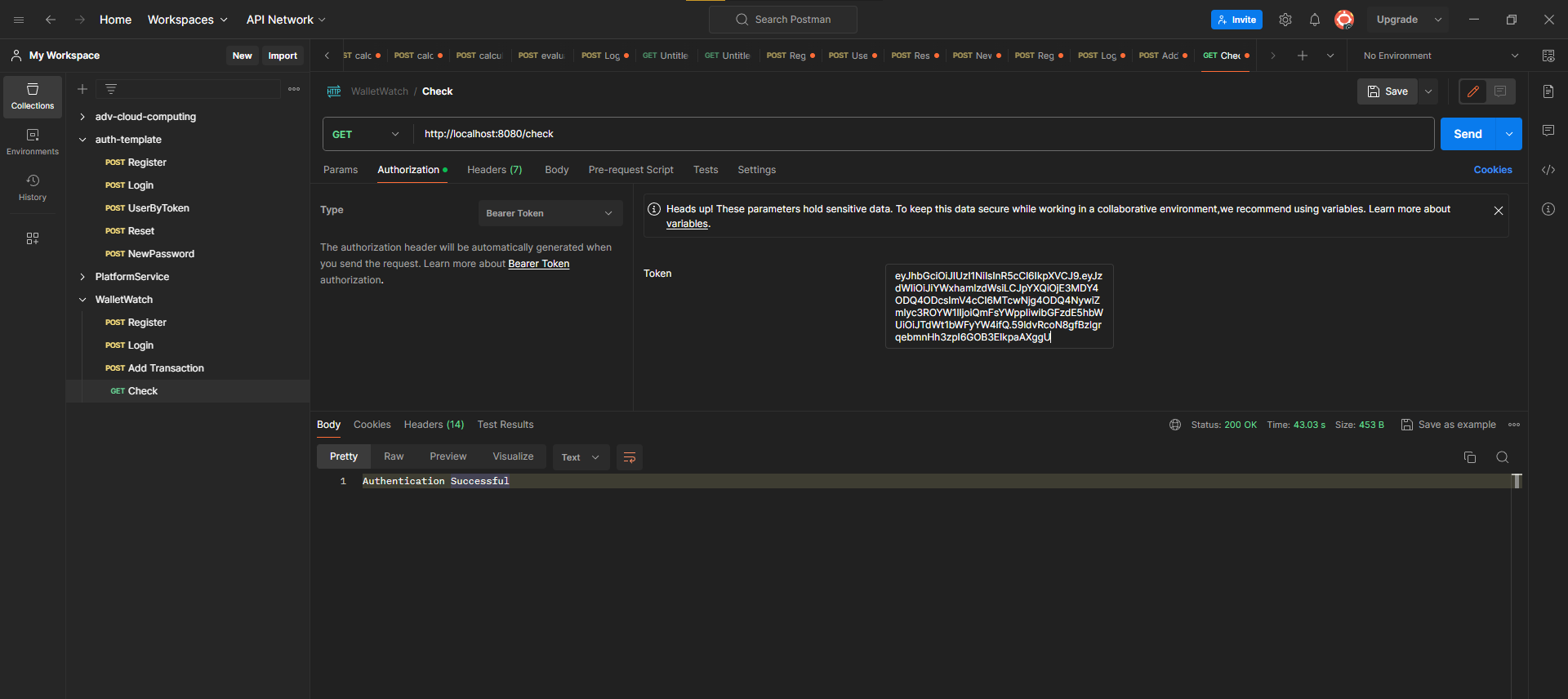1568x699 pixels.
Task: Open the Pre-request Script tab
Action: coord(631,170)
